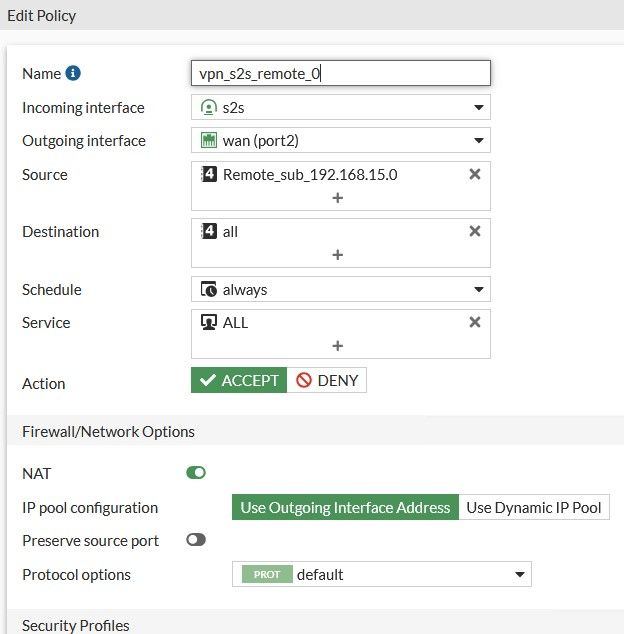Open the Outgoing interface wan (port2) dropdown
The image size is (624, 634).
tap(340, 140)
